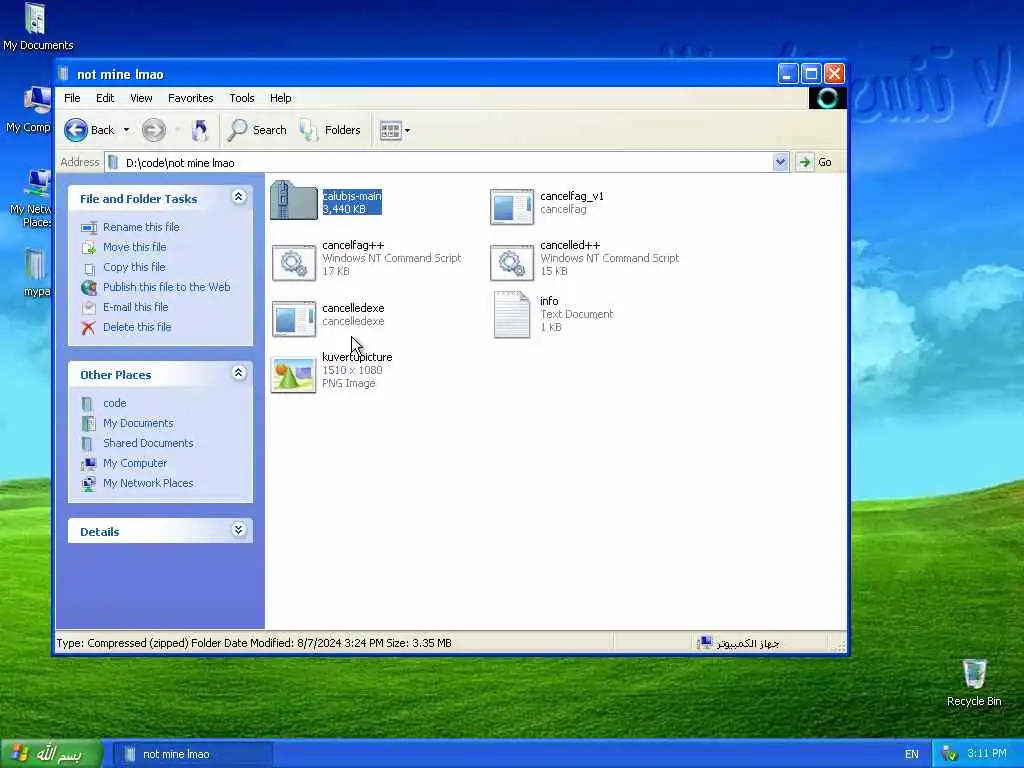Click the kuvertupicture file name

357,357
